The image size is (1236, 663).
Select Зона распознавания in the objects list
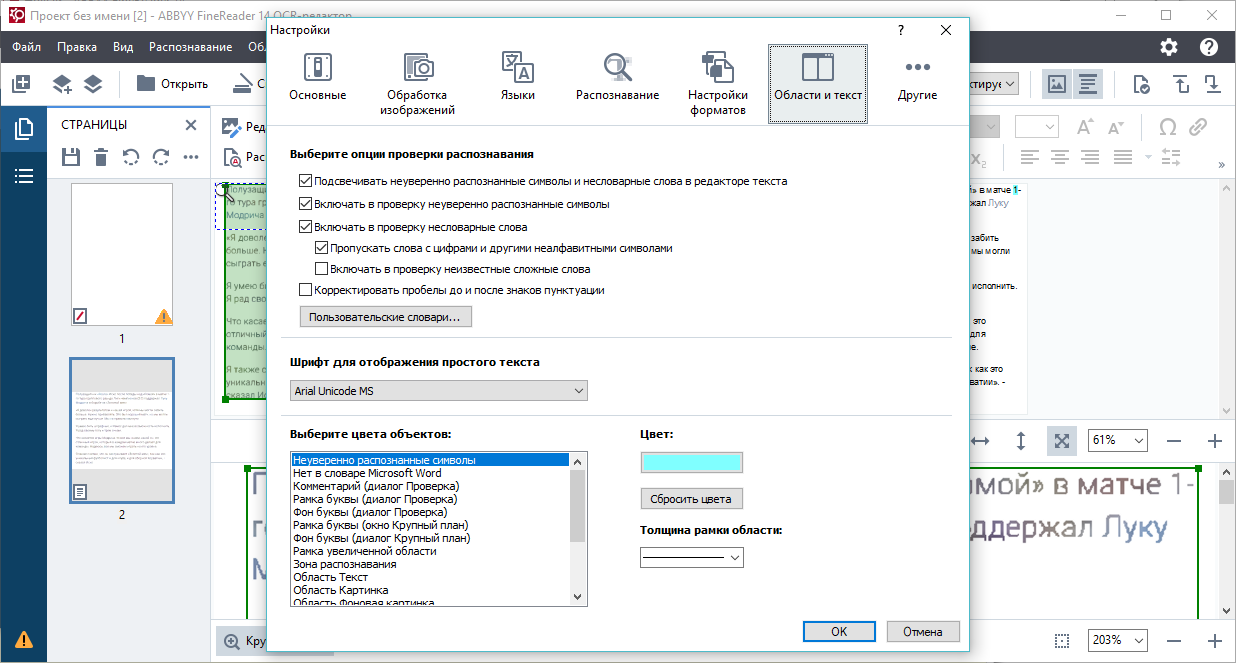tap(330, 564)
